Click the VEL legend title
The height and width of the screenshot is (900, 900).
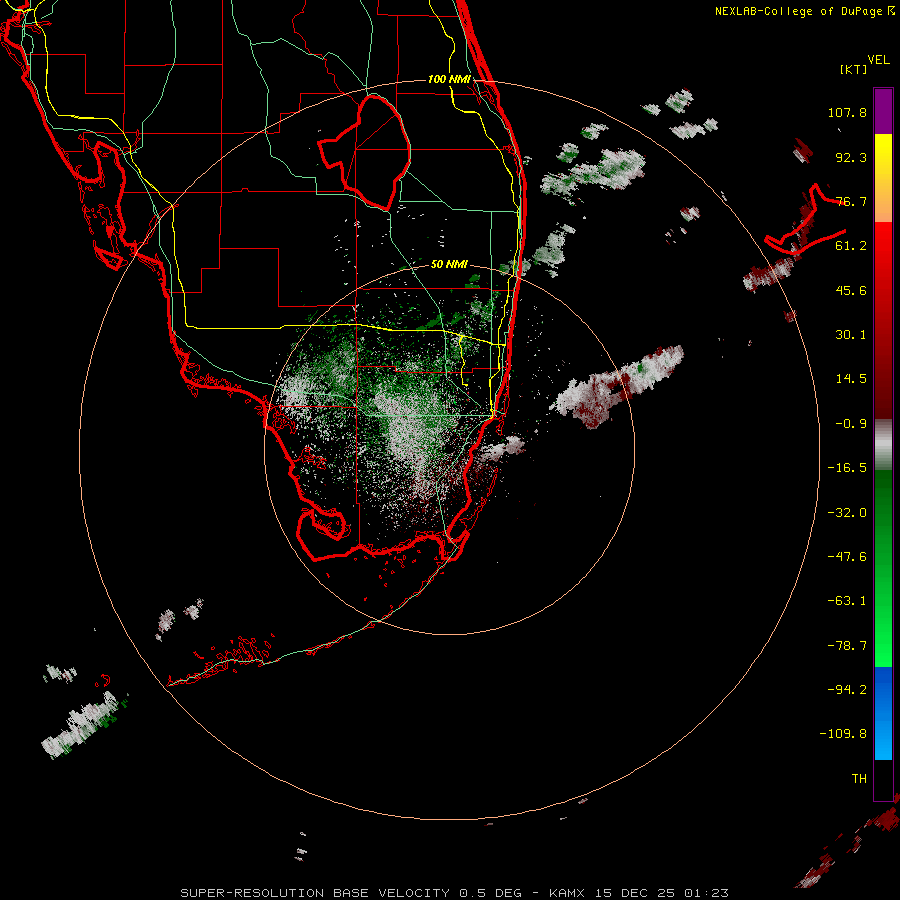(878, 60)
